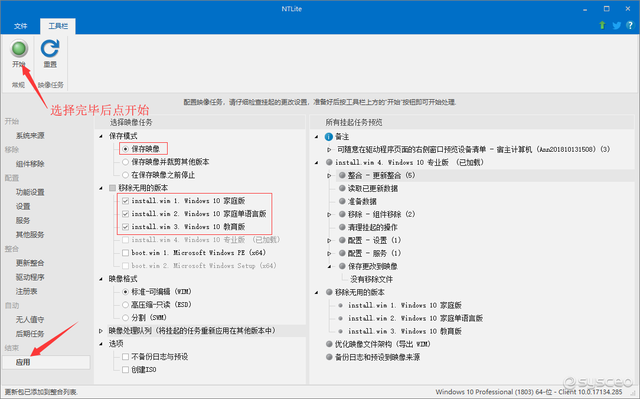Open the 驱动程序 sidebar page
The image size is (640, 399).
click(x=30, y=277)
